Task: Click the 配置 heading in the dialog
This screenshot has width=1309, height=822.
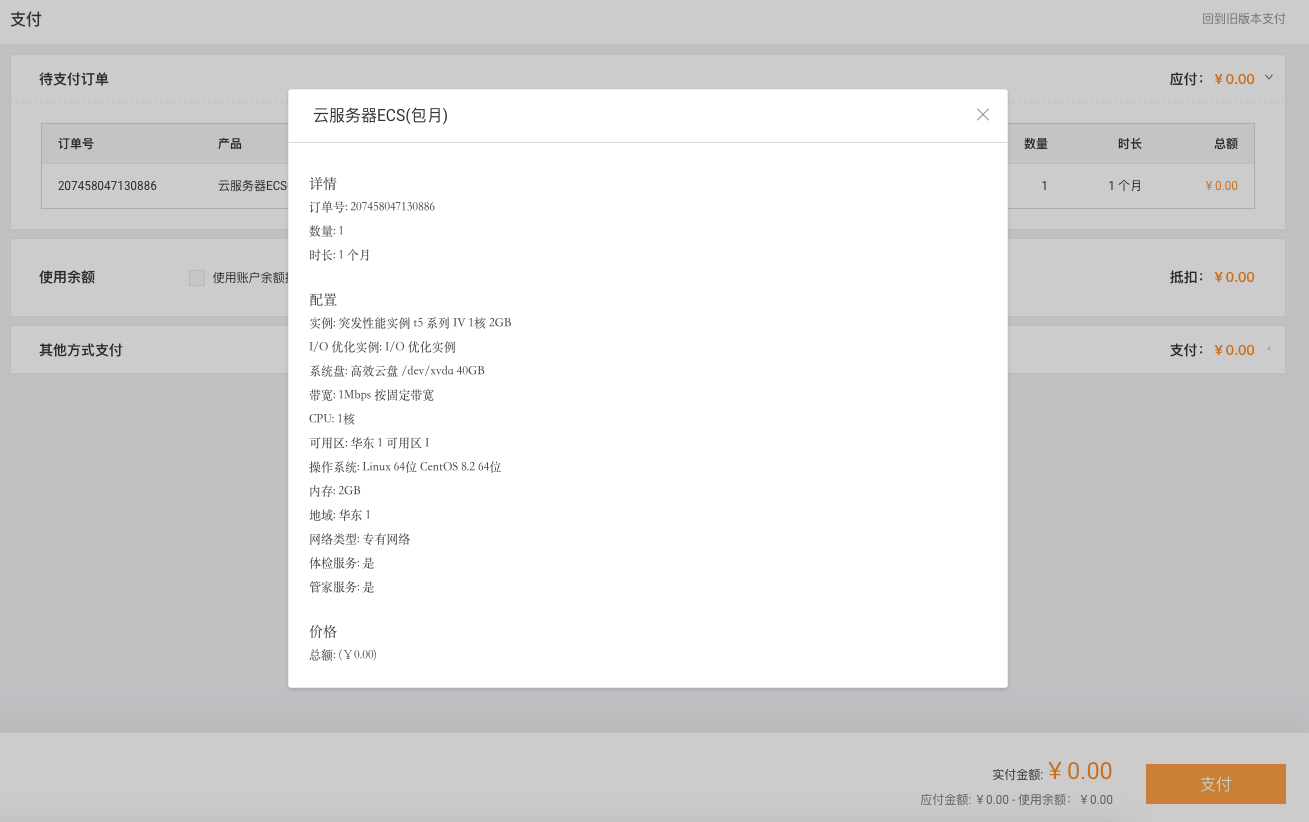Action: 323,300
